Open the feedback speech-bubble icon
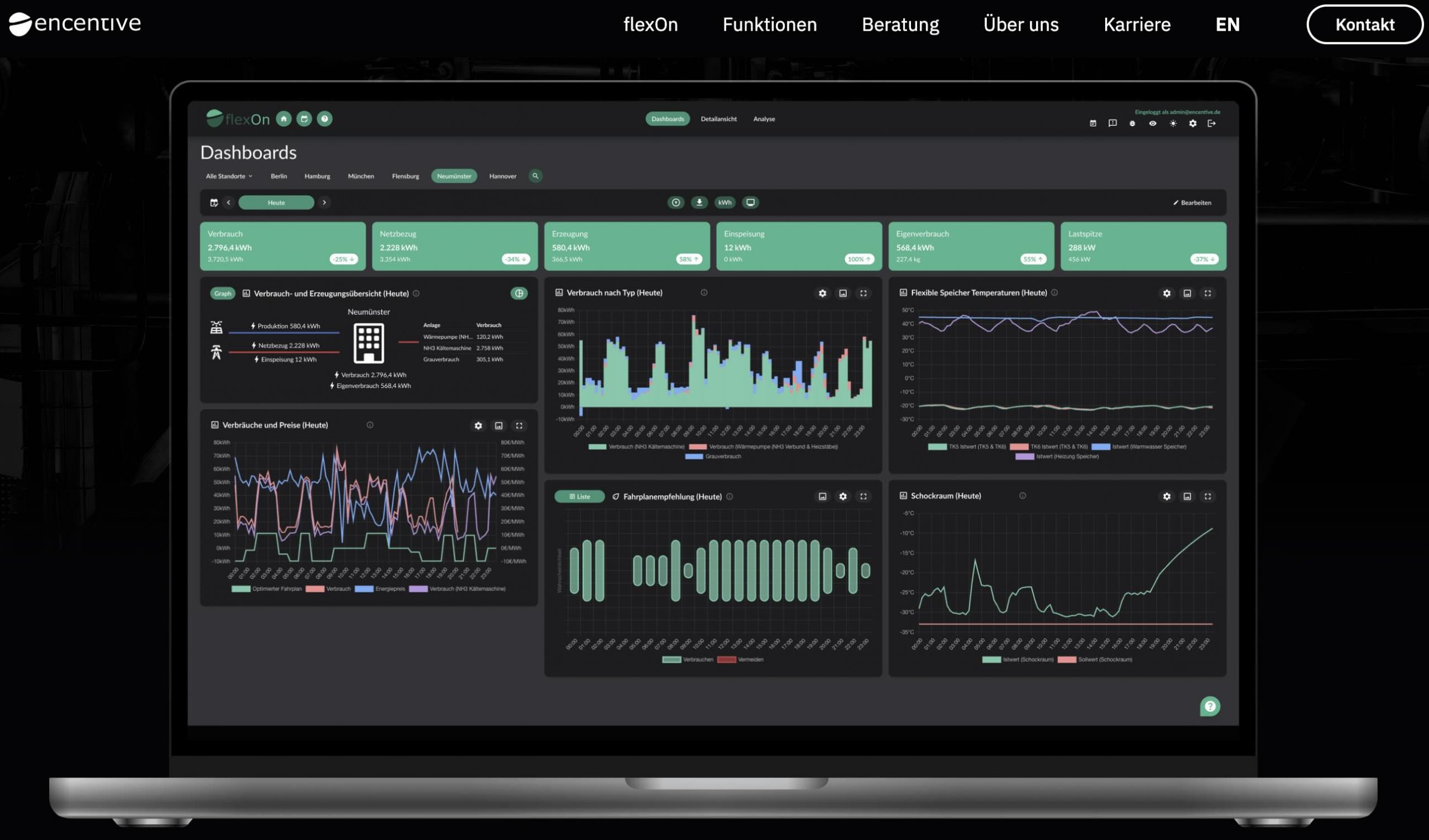 click(x=1112, y=123)
